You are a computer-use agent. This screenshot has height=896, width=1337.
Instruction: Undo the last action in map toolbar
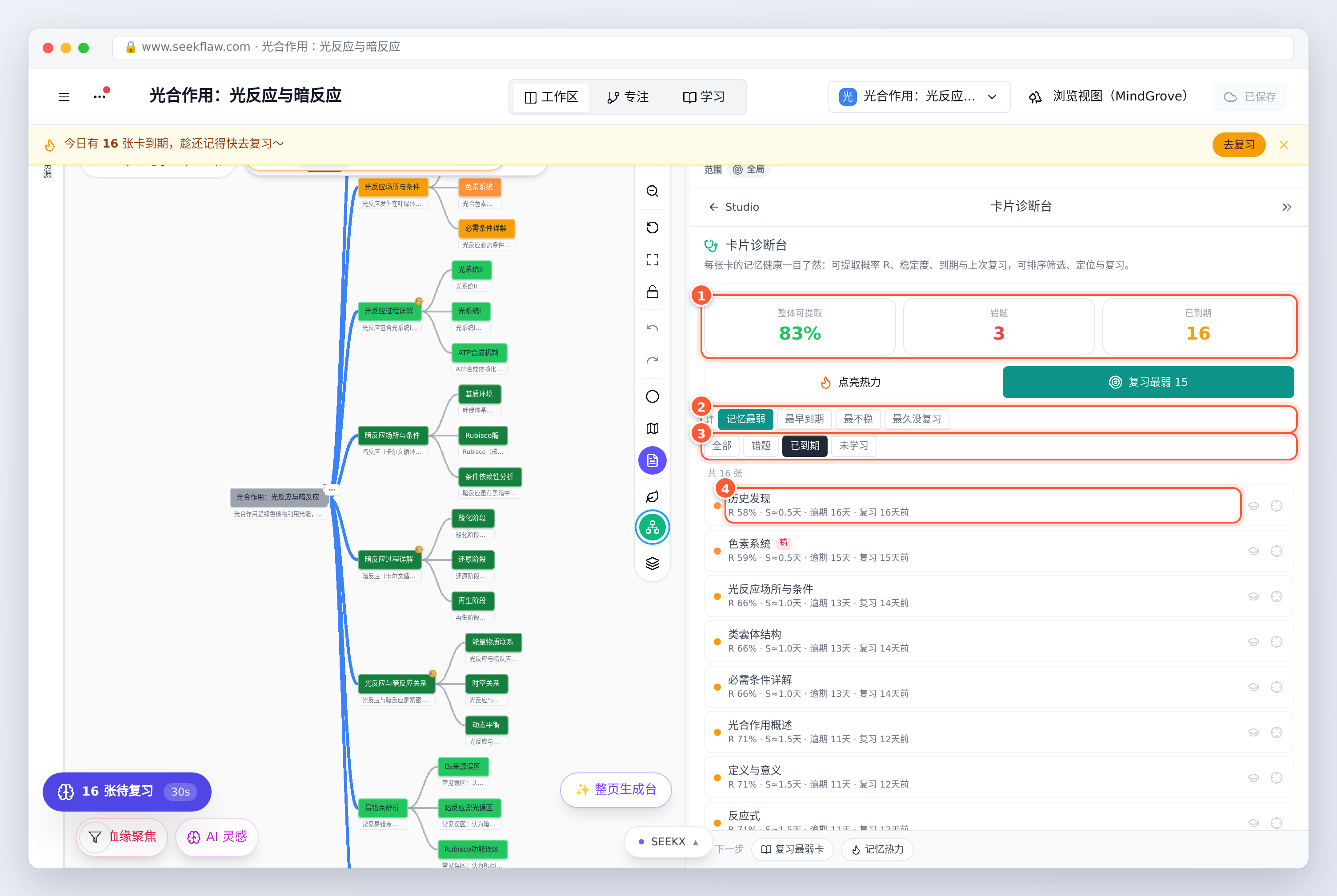coord(652,328)
